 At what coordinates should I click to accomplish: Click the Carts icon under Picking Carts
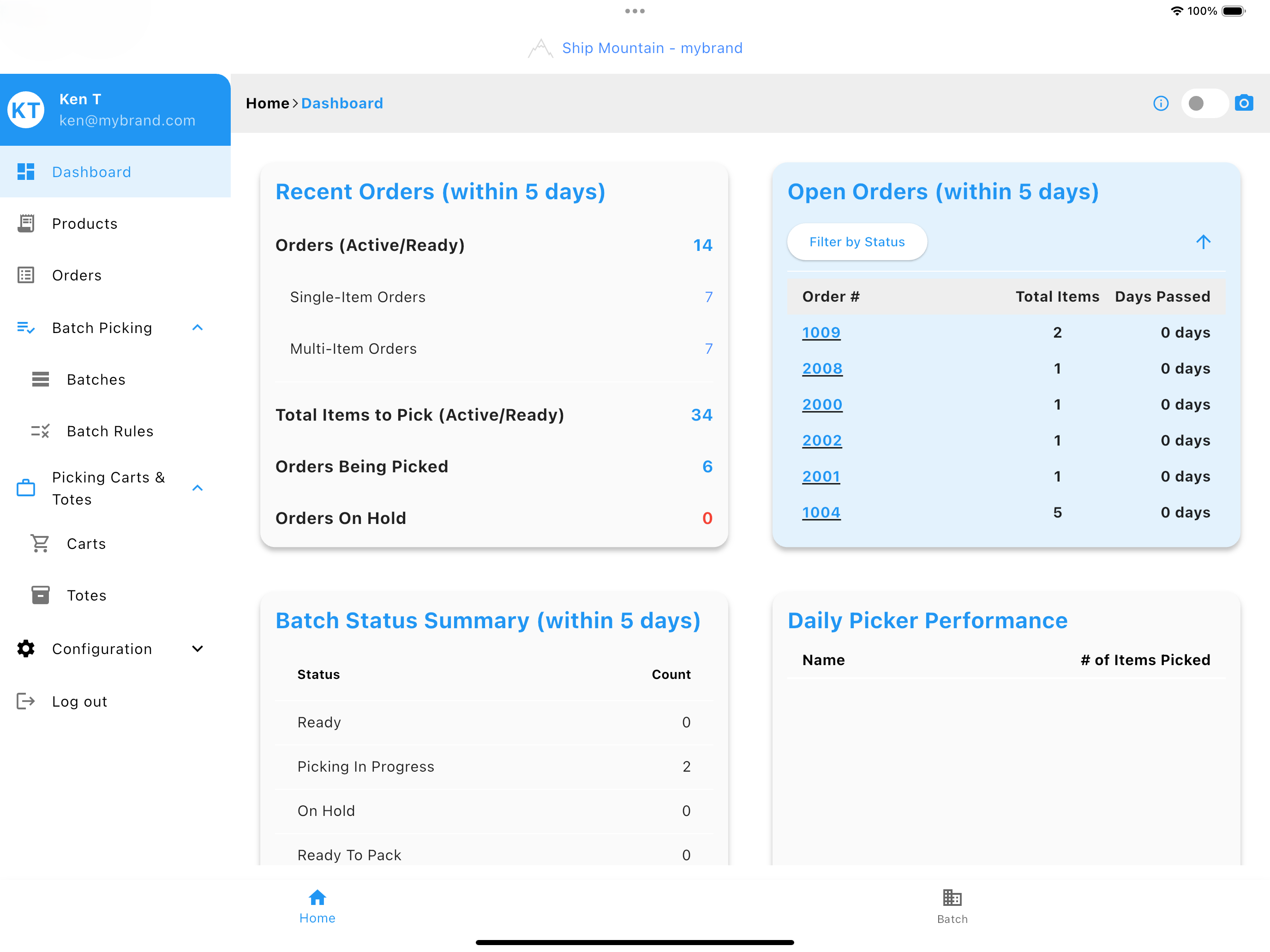[40, 543]
